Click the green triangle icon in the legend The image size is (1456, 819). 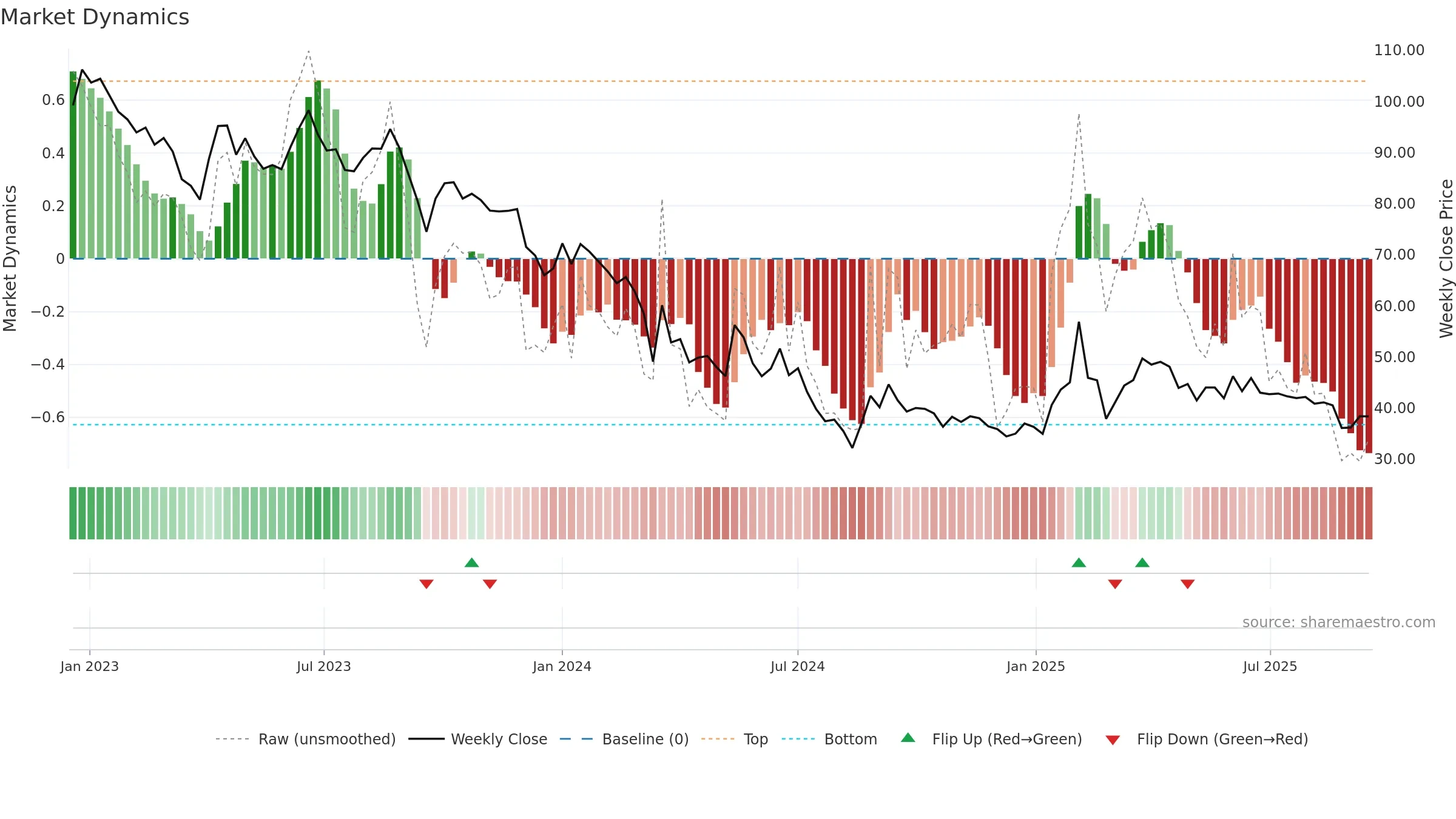click(908, 738)
